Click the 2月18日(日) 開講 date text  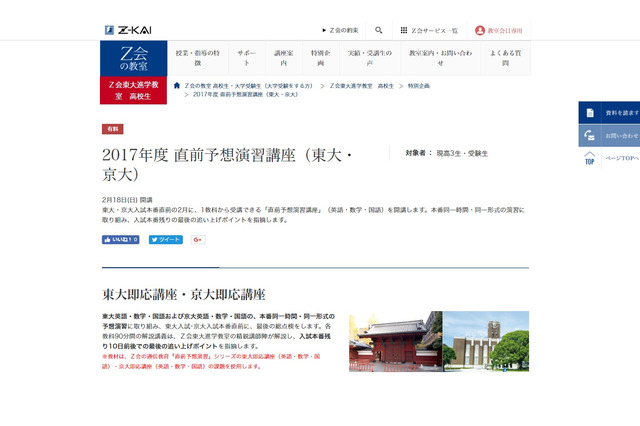pyautogui.click(x=127, y=200)
